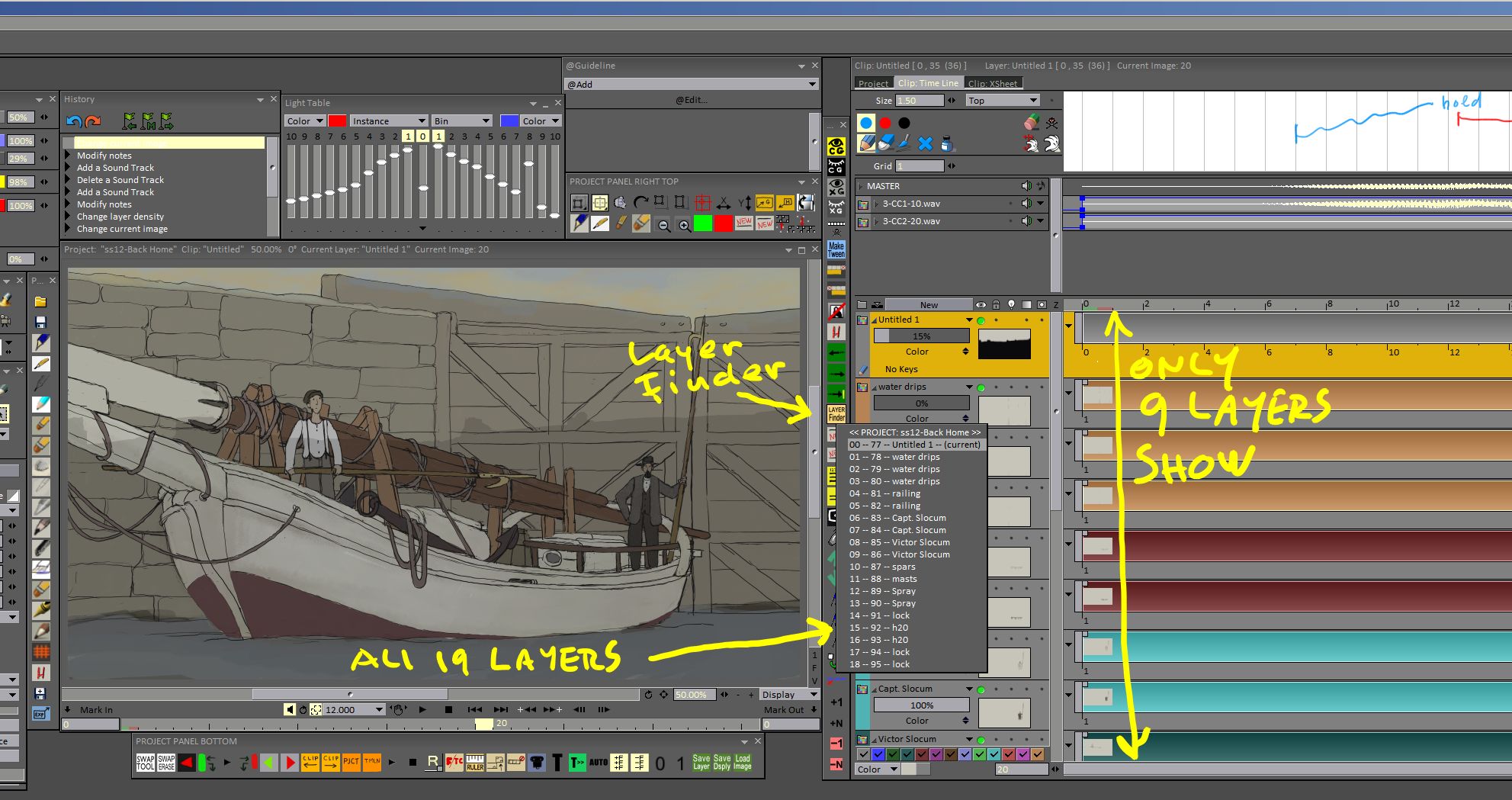
Task: Mute the MASTER sound track
Action: (1026, 186)
